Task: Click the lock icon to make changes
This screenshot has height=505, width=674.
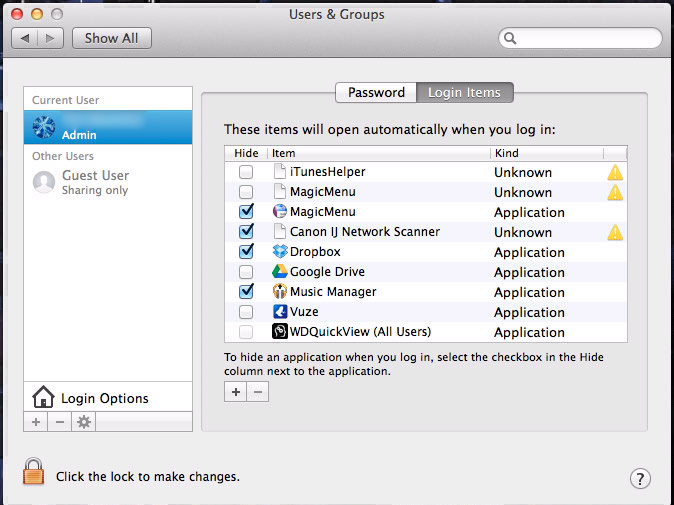Action: point(34,471)
